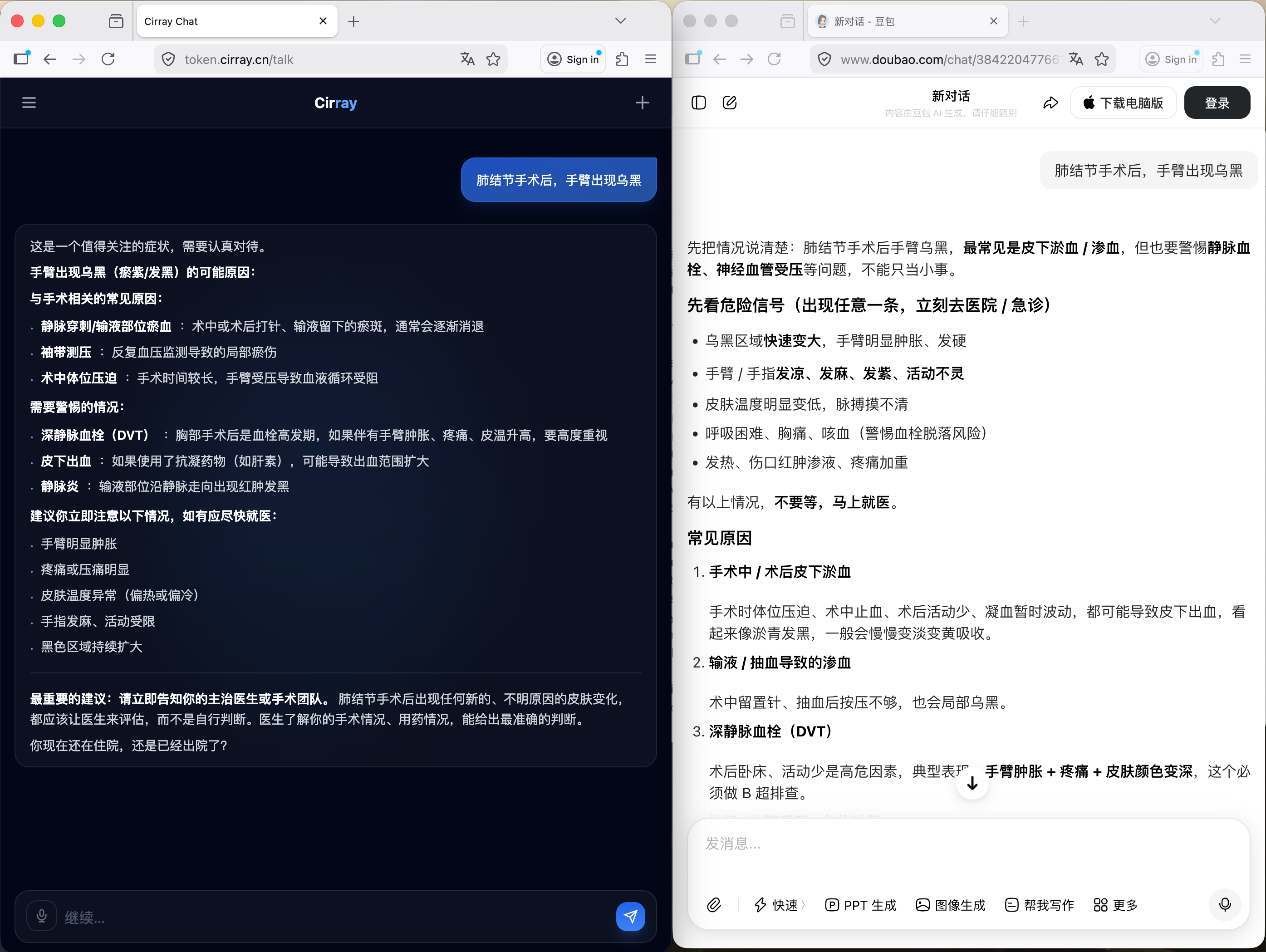
Task: Click translate page icon in Cirray address bar
Action: point(467,59)
